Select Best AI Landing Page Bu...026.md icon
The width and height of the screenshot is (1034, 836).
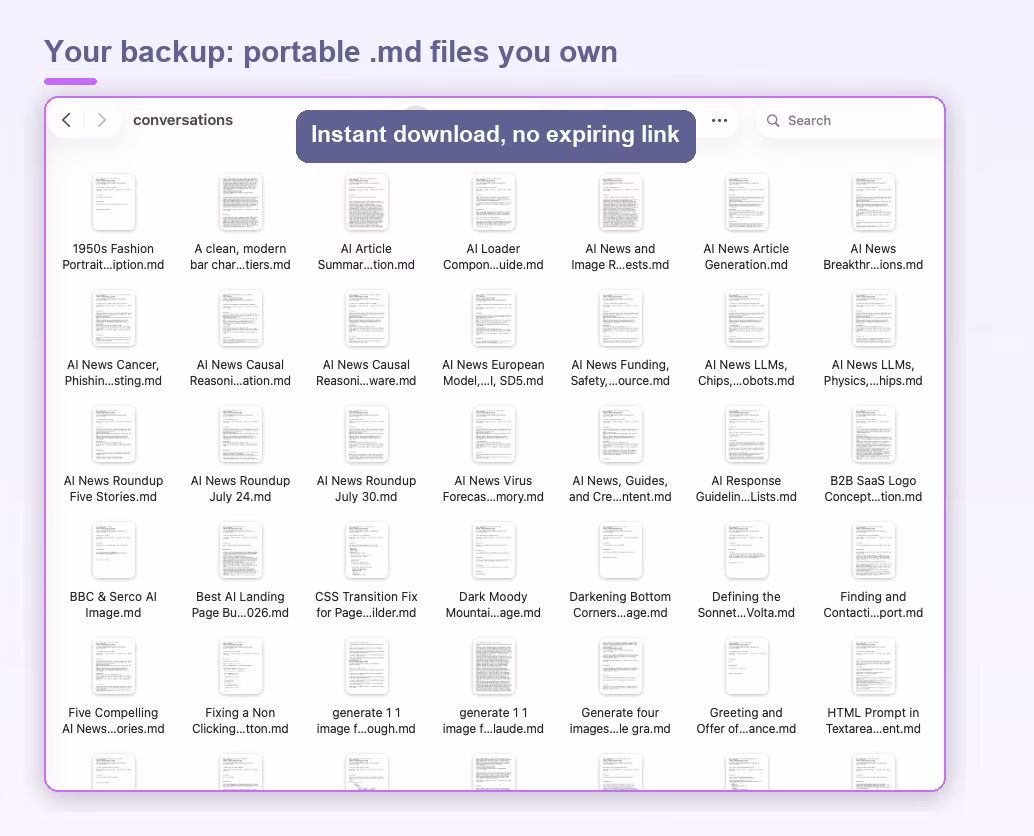tap(240, 551)
